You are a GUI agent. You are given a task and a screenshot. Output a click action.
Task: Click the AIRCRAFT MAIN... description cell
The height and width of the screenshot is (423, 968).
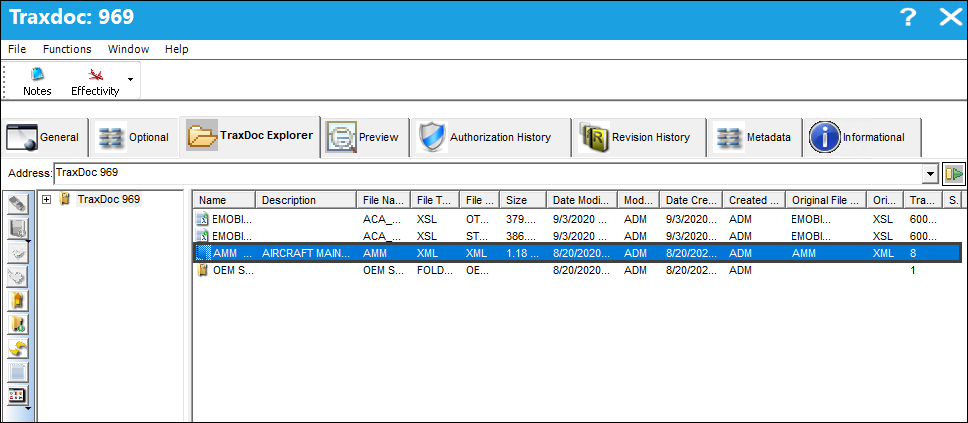(306, 253)
